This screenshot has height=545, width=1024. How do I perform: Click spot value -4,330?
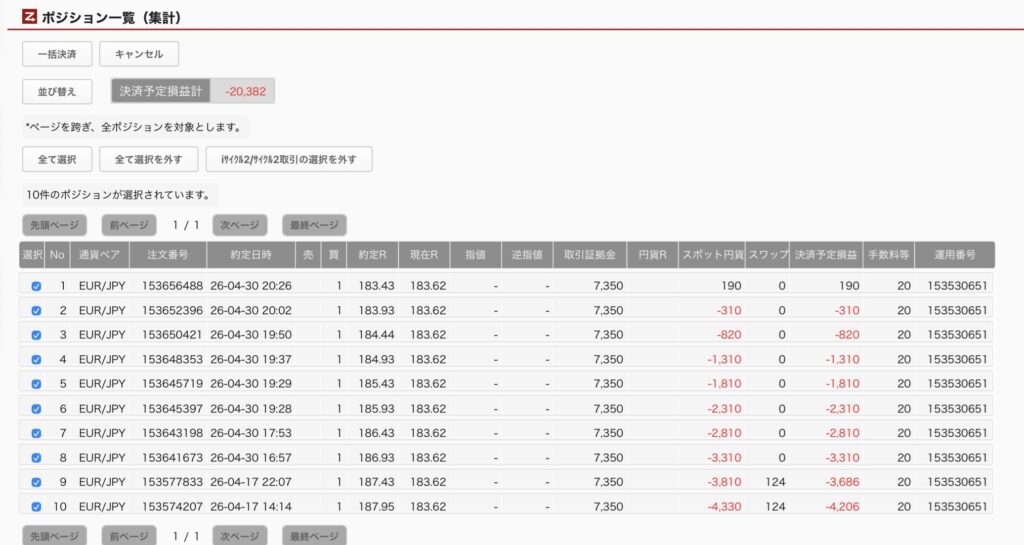[x=724, y=506]
